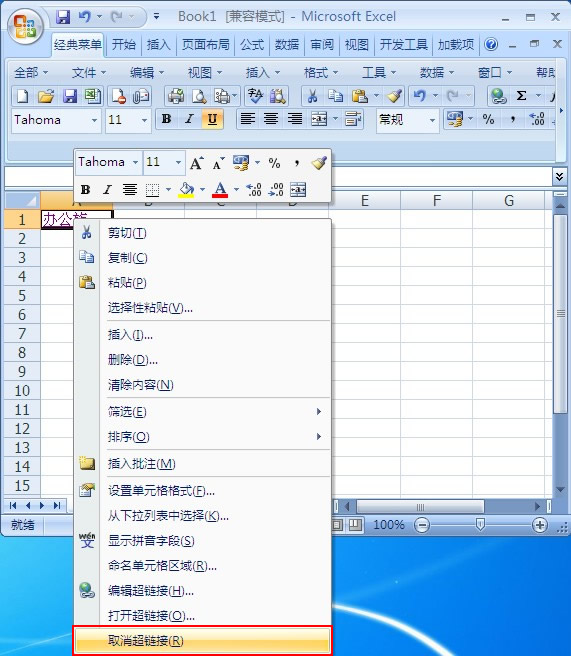571x656 pixels.
Task: Open mini toolbar font size dropdown
Action: pyautogui.click(x=178, y=162)
